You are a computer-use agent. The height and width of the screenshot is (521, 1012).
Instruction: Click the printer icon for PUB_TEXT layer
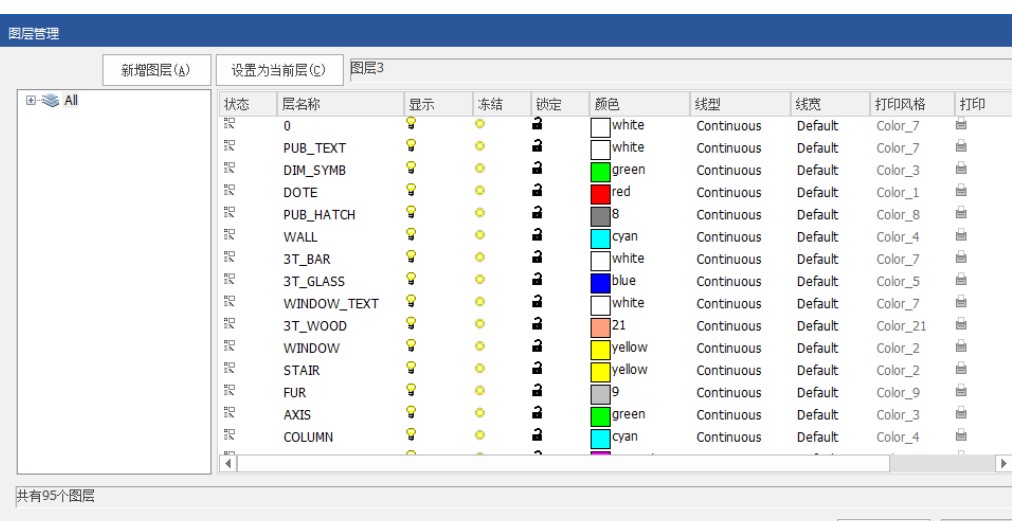[961, 147]
